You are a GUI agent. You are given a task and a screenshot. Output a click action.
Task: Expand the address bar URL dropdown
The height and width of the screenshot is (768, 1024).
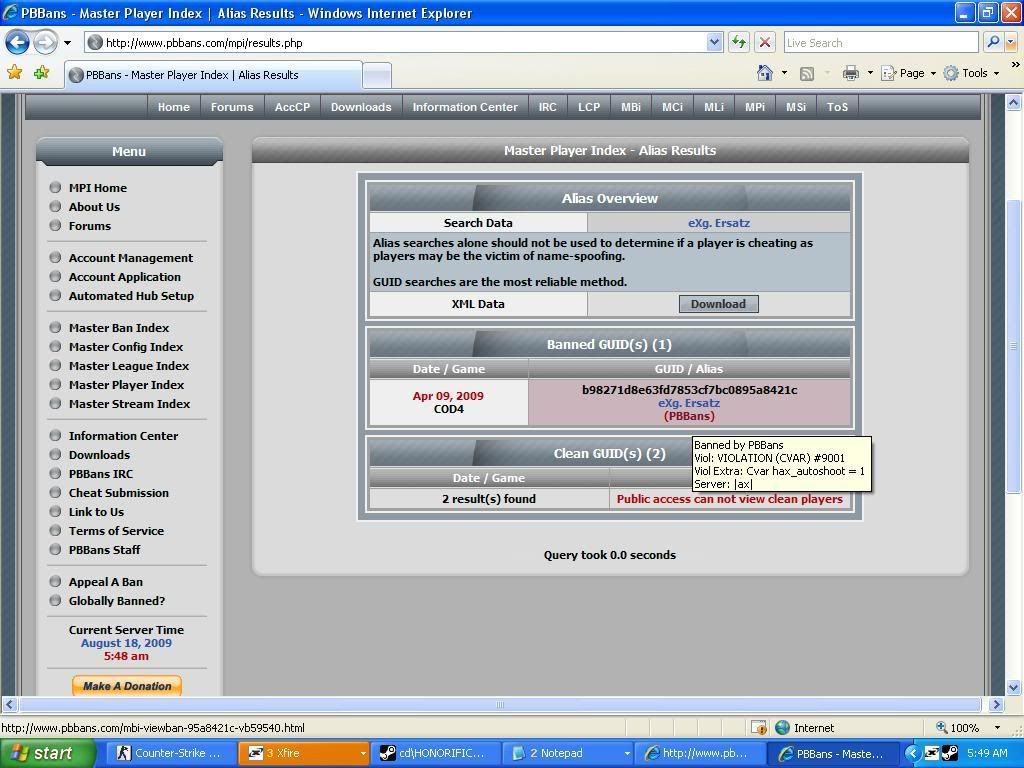tap(714, 42)
